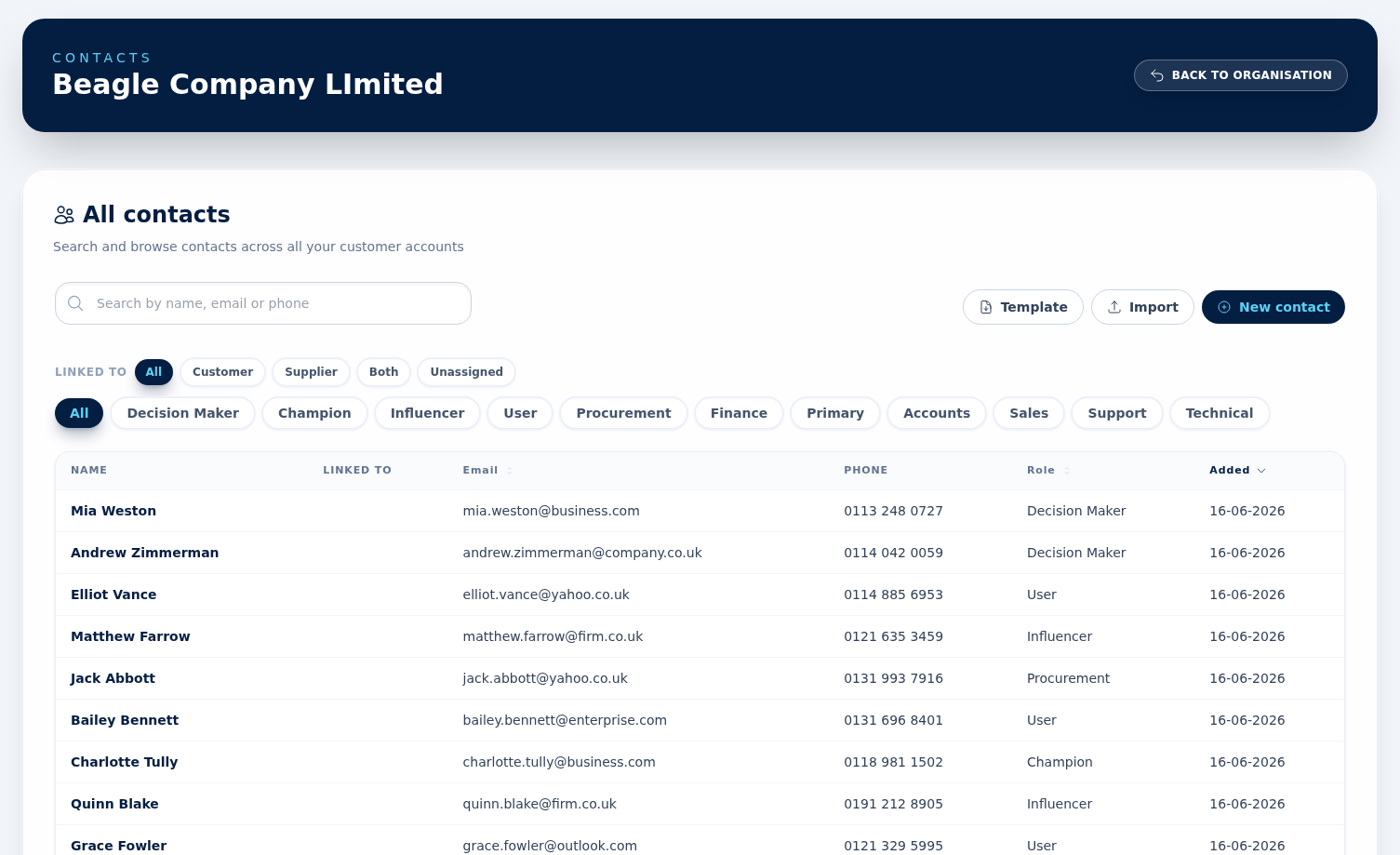Filter by Support role chip
The width and height of the screenshot is (1400, 855).
(x=1117, y=413)
